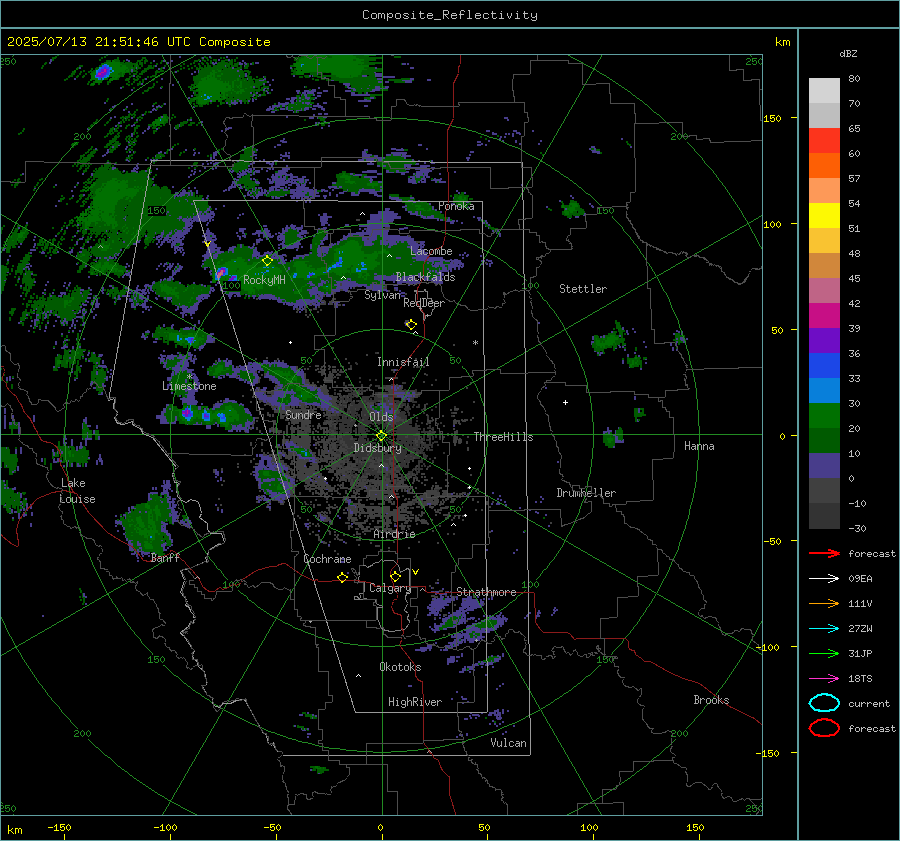Select the magenta 18TS arrow legend entry
The width and height of the screenshot is (900, 841).
coord(824,679)
